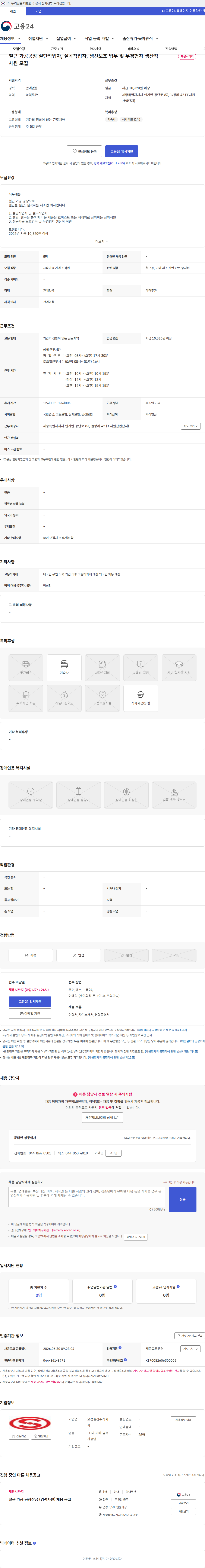Screen dimensions: 205x1568
Task: Expand the 실업급여 menu
Action: click(67, 38)
